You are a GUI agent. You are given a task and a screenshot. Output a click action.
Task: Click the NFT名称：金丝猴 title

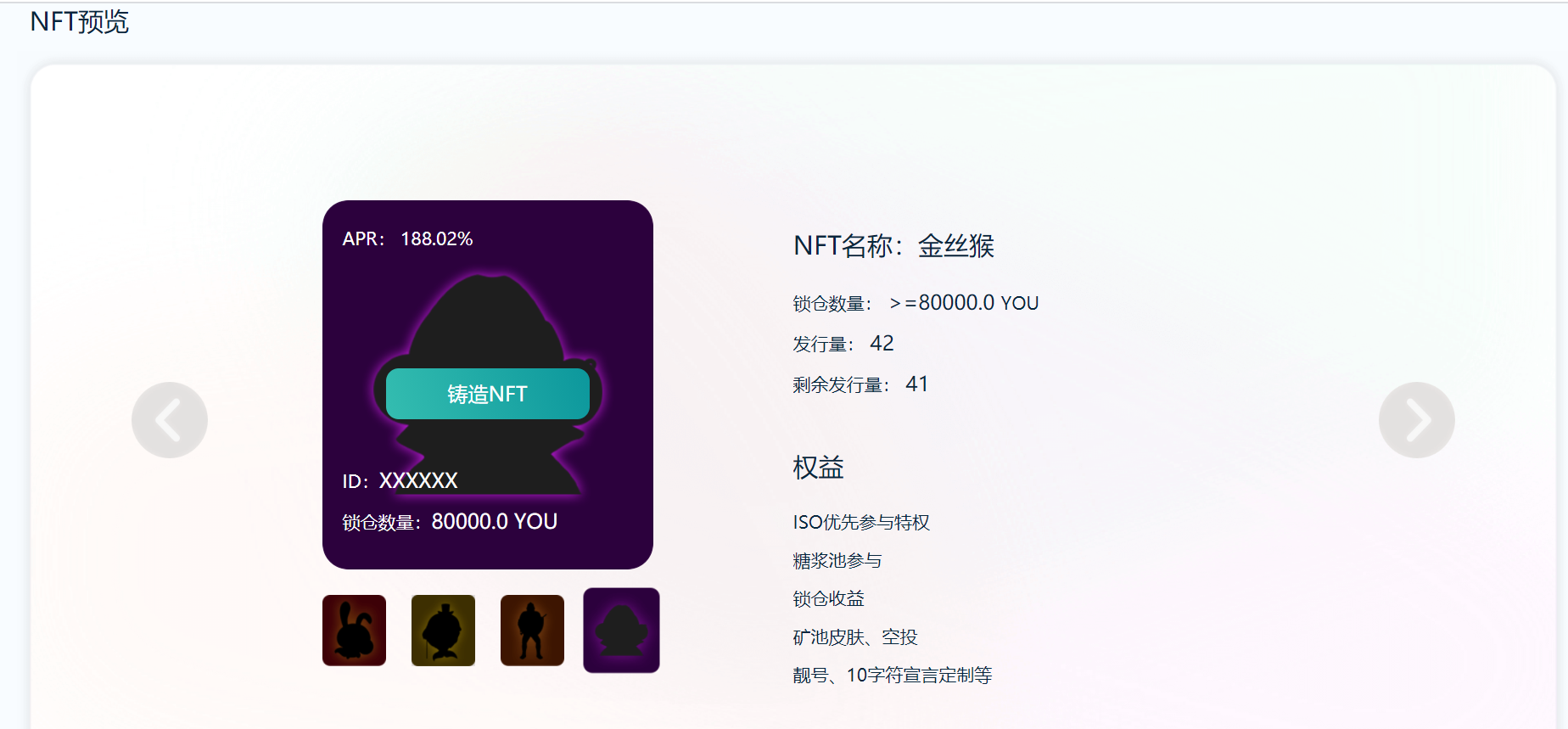(893, 246)
